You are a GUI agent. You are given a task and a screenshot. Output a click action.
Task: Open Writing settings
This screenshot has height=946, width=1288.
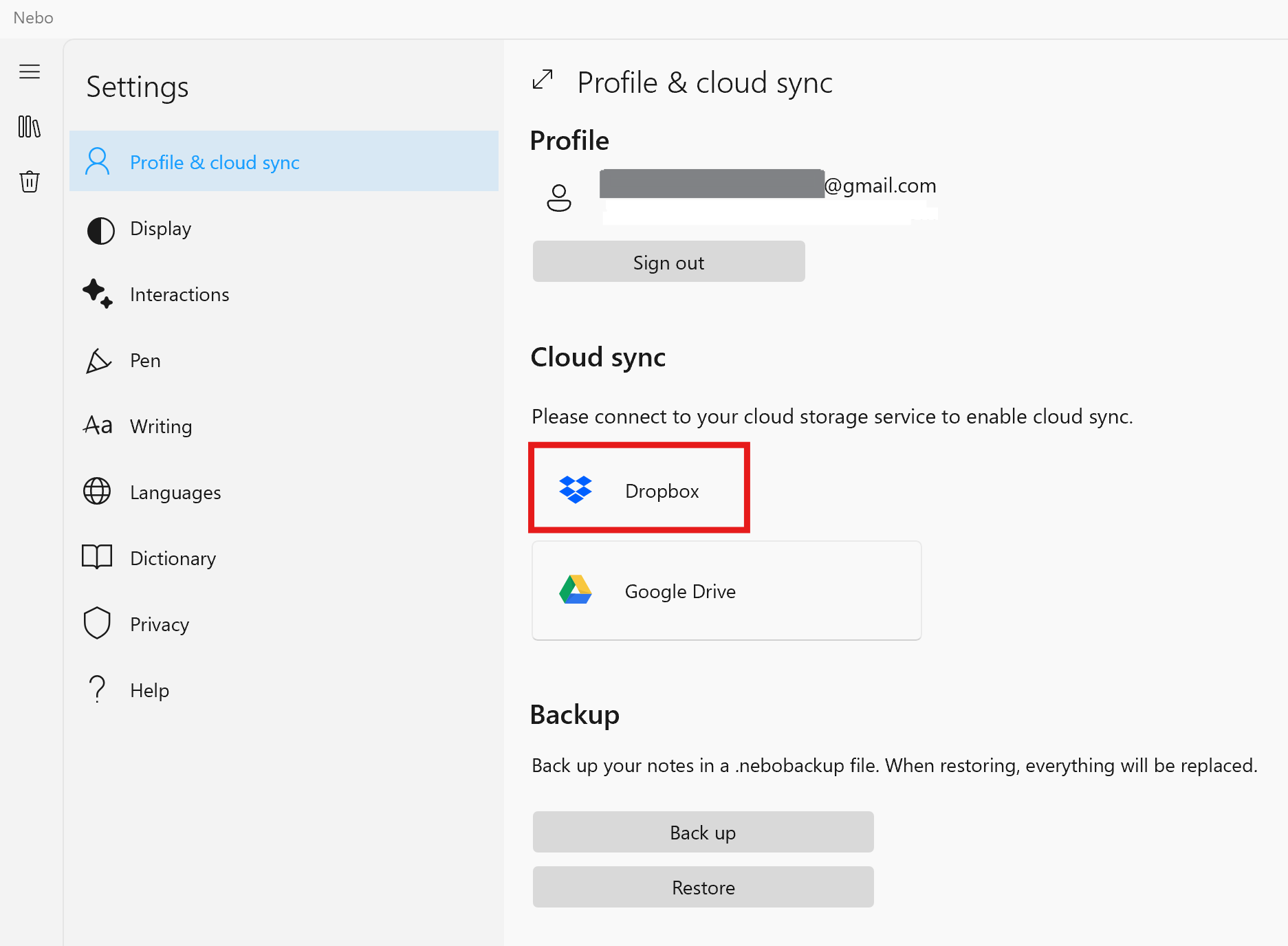point(284,426)
